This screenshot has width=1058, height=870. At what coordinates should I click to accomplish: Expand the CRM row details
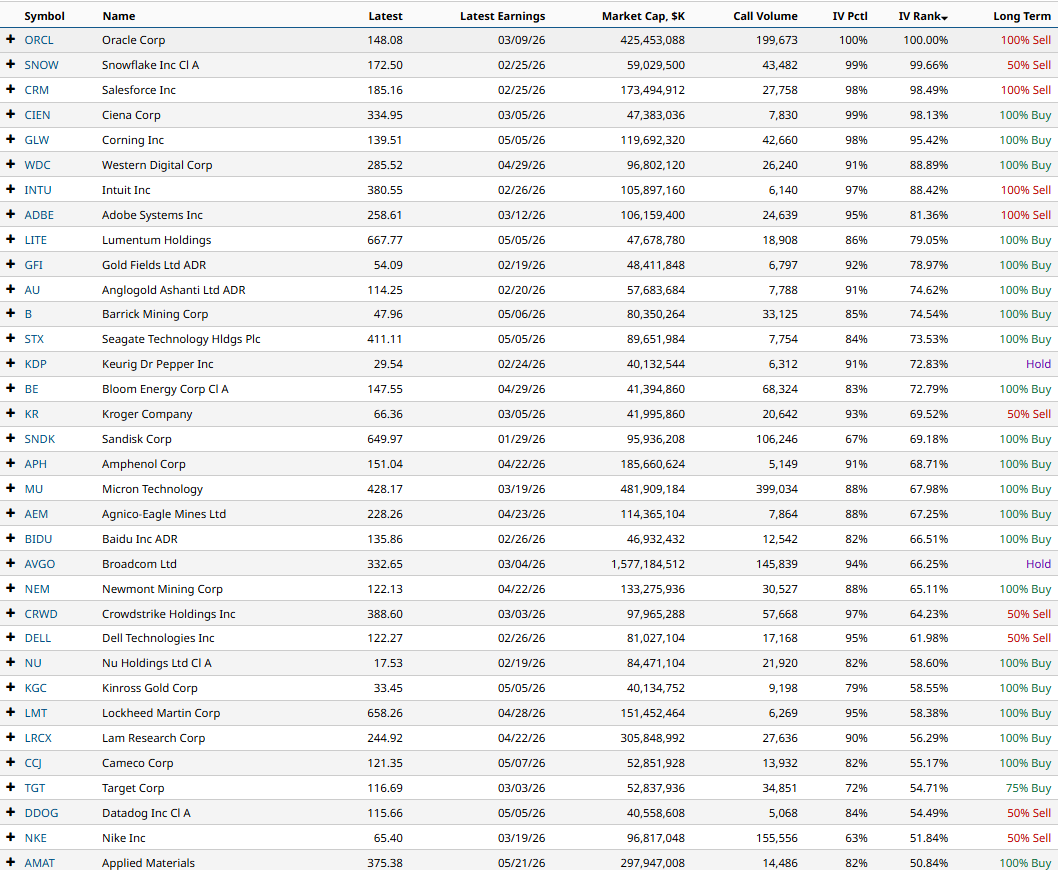10,90
